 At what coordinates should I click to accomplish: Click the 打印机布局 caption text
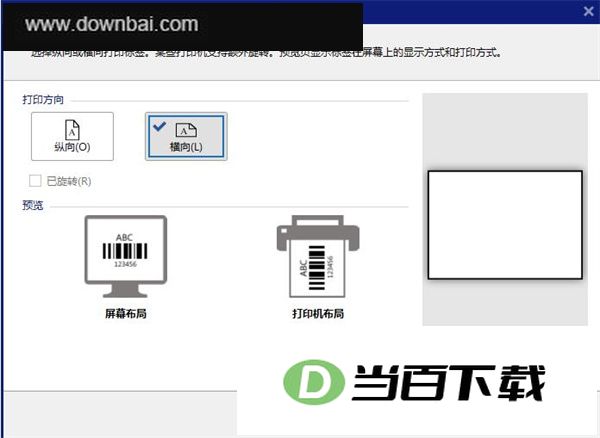click(x=318, y=314)
